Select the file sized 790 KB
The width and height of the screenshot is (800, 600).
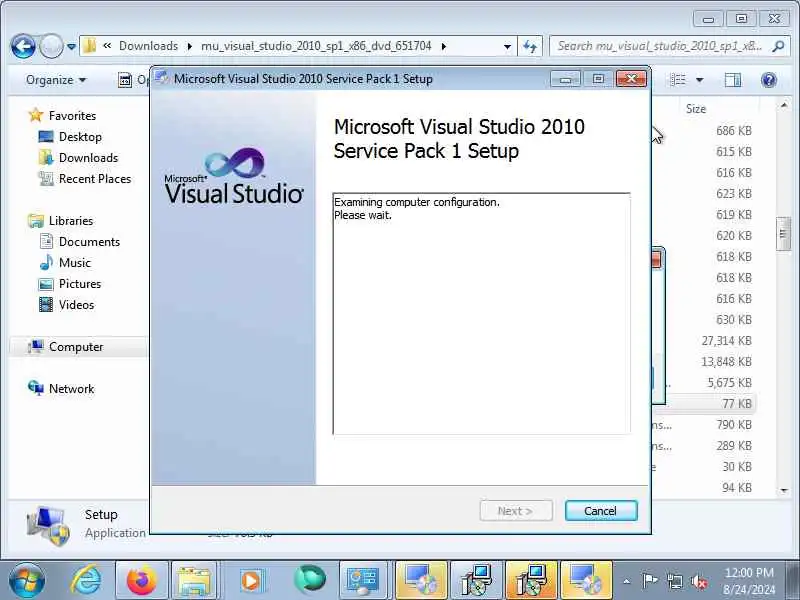(x=734, y=424)
